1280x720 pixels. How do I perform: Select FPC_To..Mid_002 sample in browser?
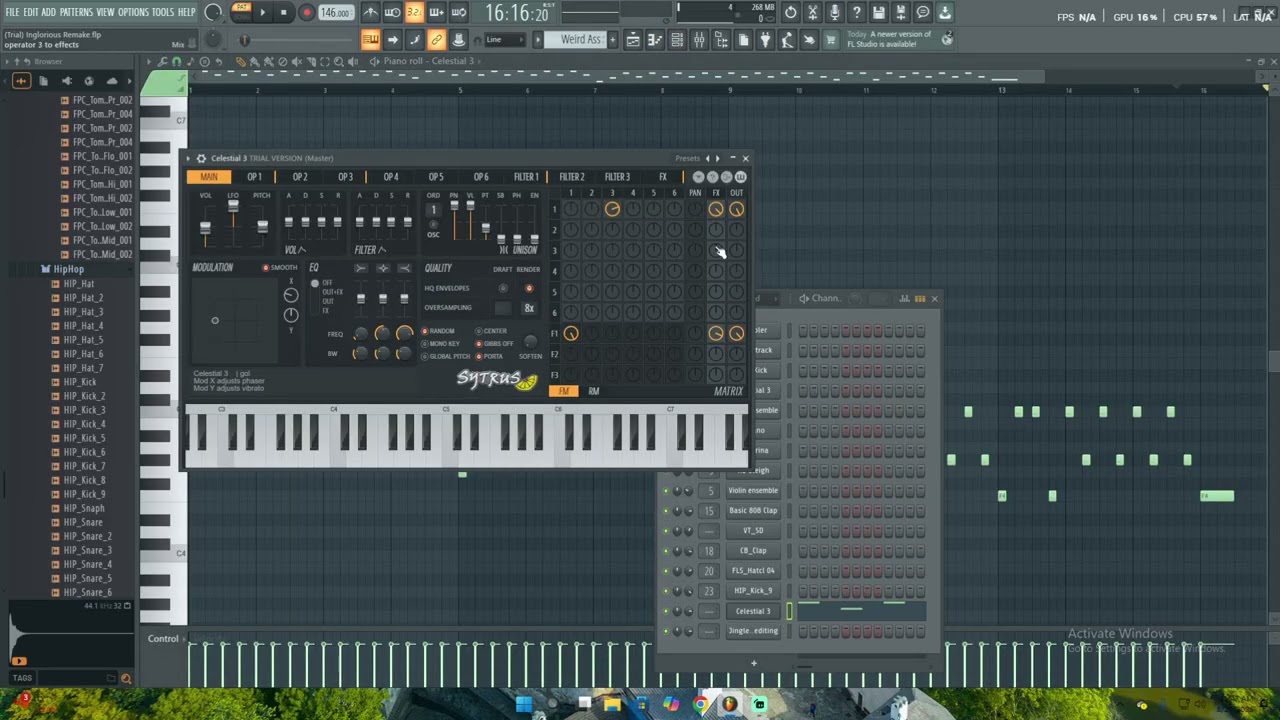click(x=102, y=254)
